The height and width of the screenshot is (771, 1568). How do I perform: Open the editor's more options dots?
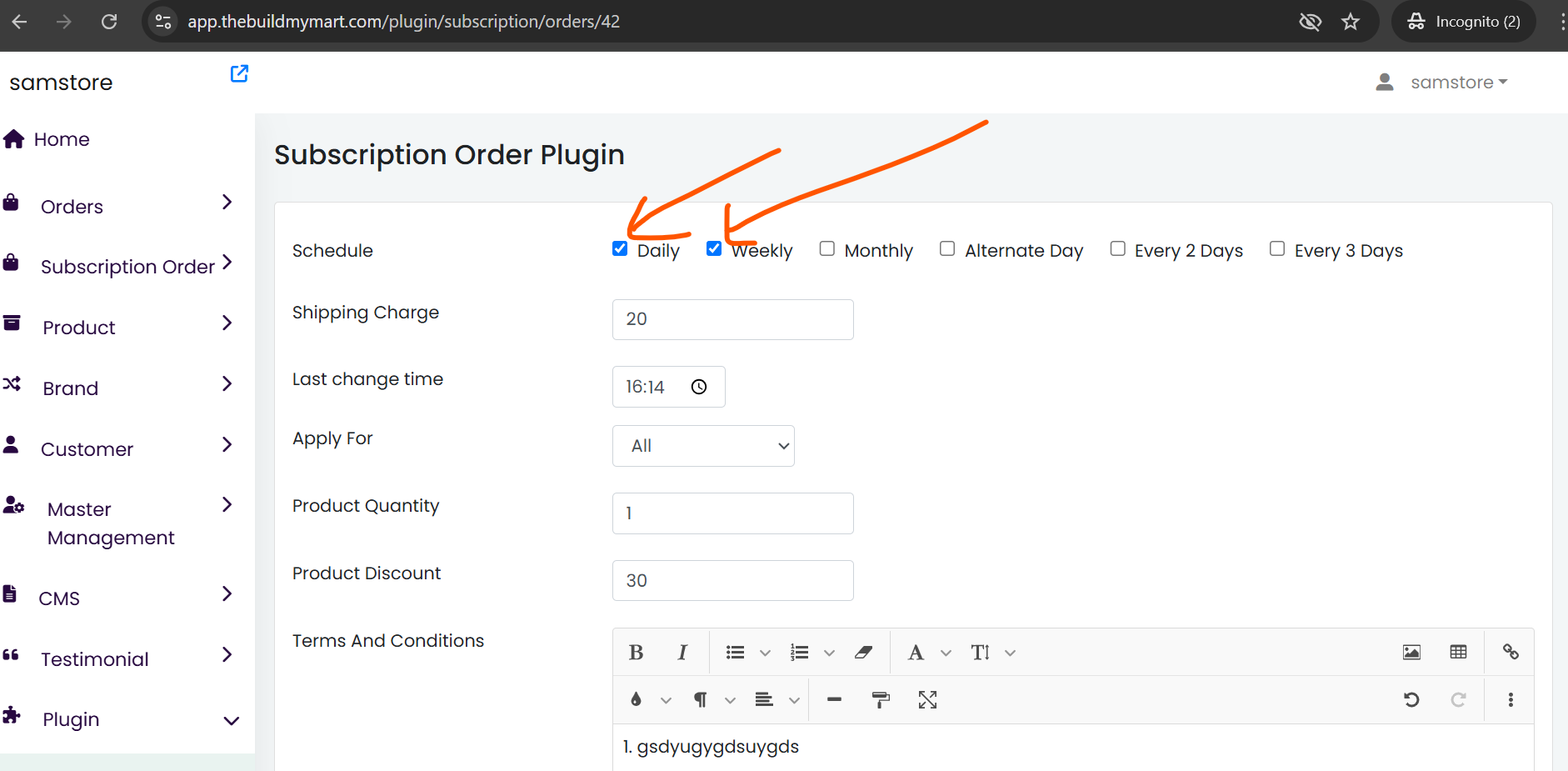[1511, 700]
